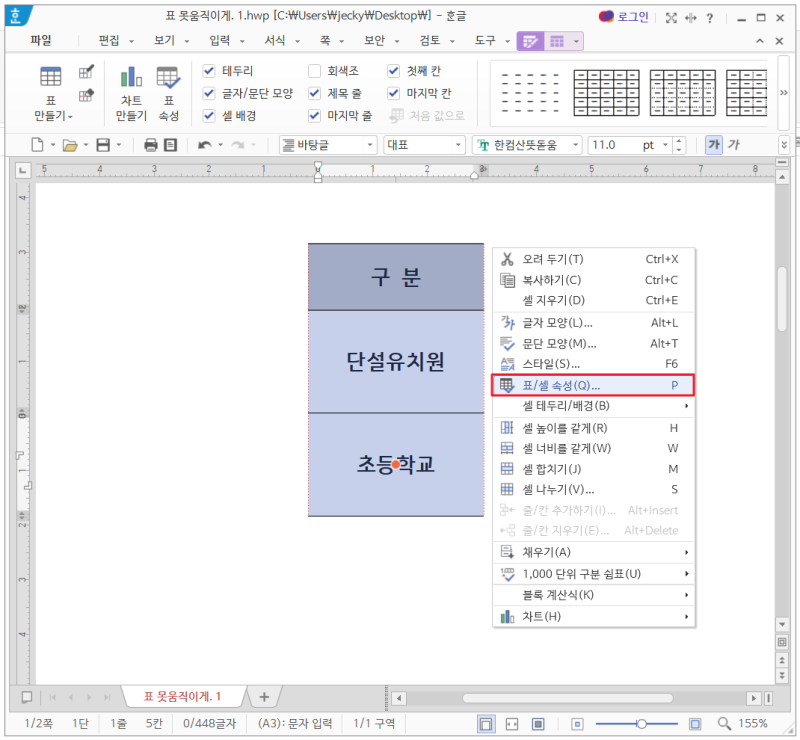
Task: Open the font size unit pt dropdown
Action: (665, 145)
